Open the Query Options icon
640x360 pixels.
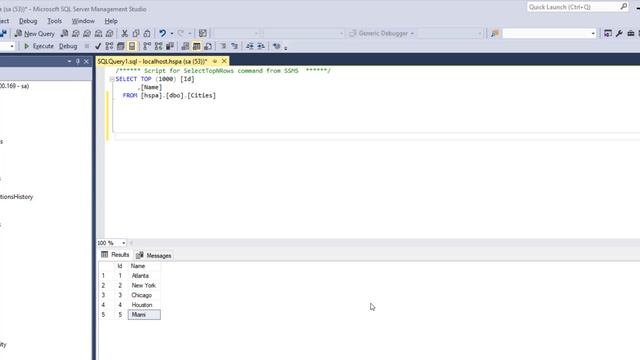point(120,46)
